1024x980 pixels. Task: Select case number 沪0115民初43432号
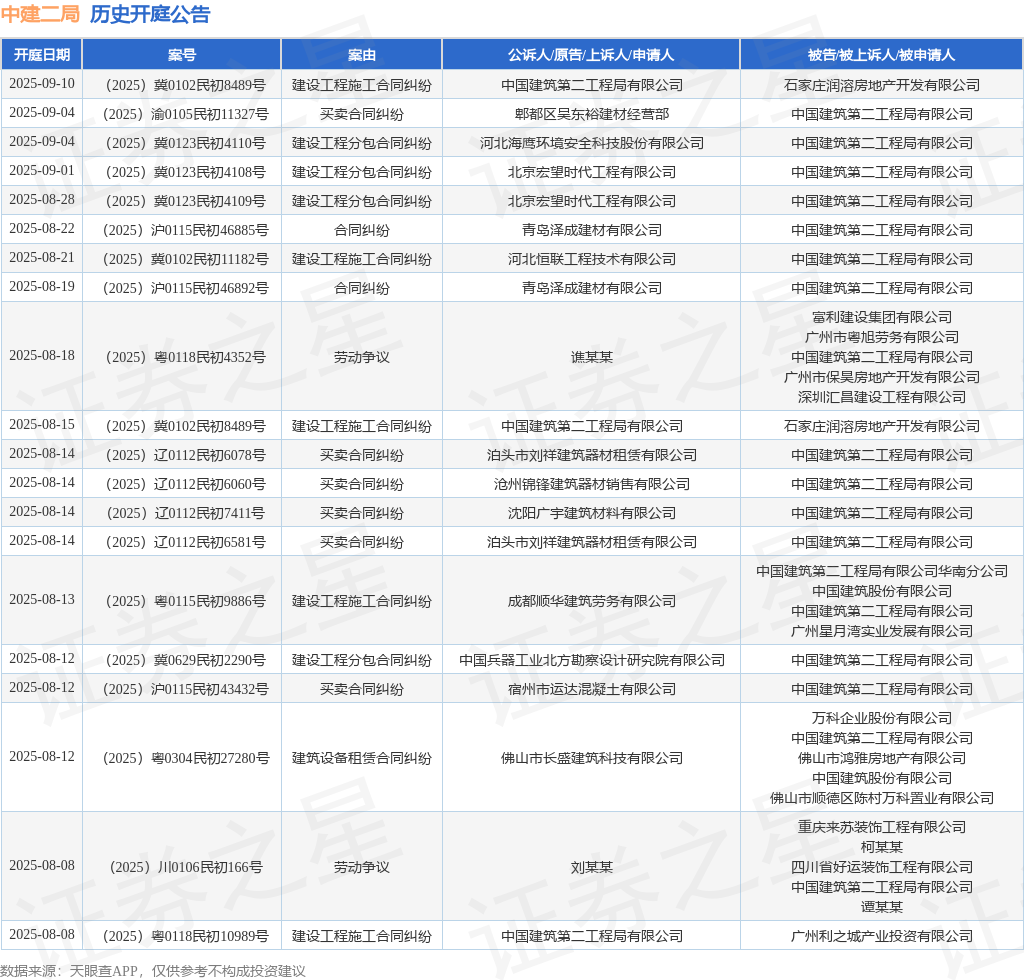point(185,689)
